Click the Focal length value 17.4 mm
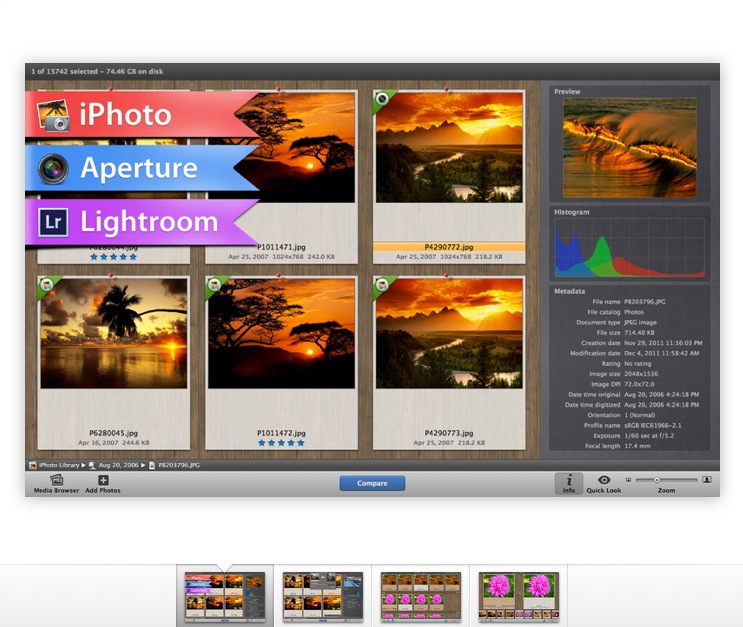 [637, 446]
